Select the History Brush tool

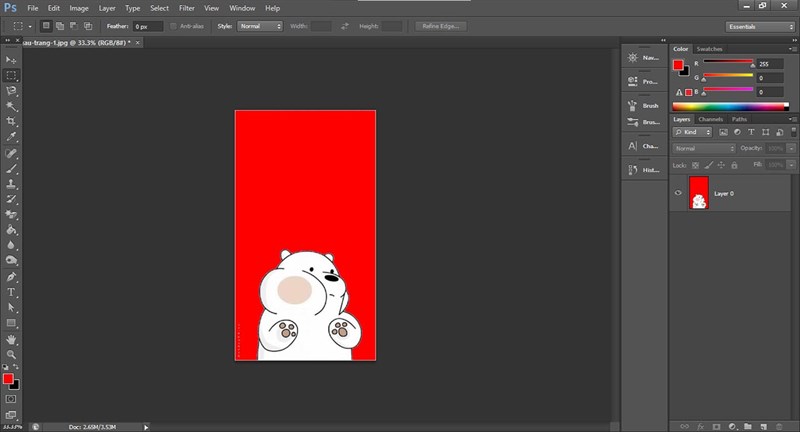11,199
